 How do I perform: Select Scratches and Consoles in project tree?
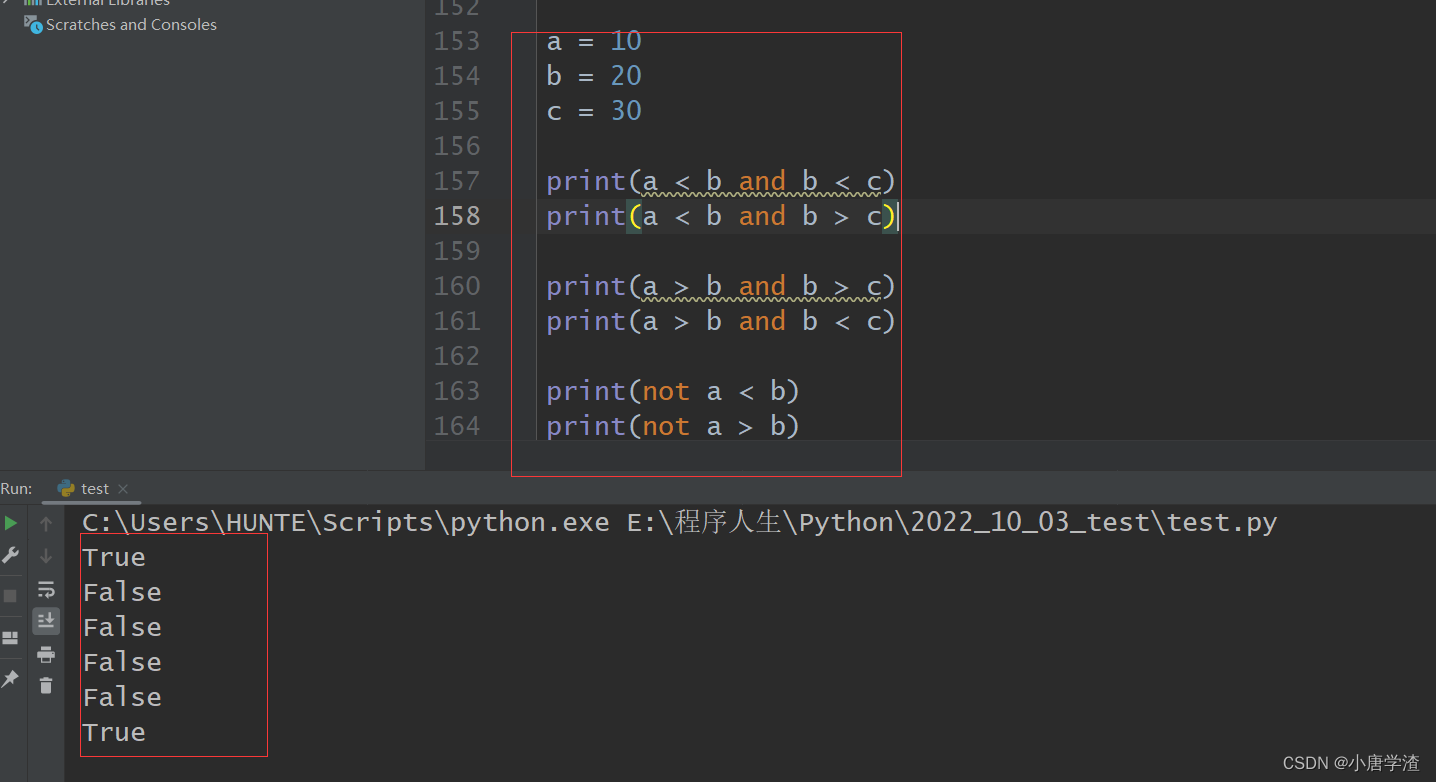(131, 24)
